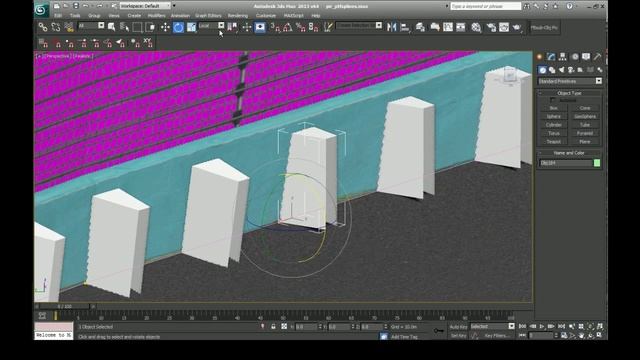Toggle Keyboard Shortcut Override
The image size is (640, 360).
pos(260,27)
